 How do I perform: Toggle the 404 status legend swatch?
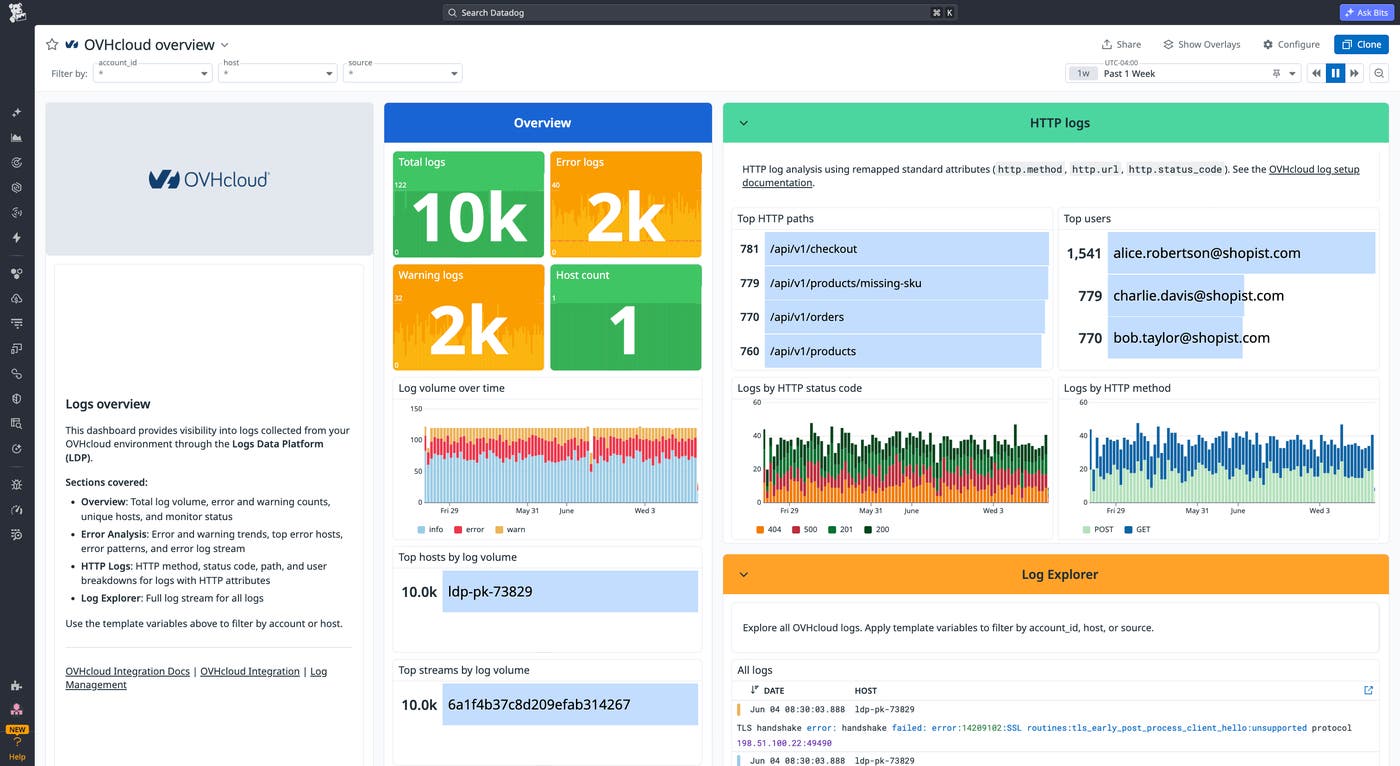(761, 529)
